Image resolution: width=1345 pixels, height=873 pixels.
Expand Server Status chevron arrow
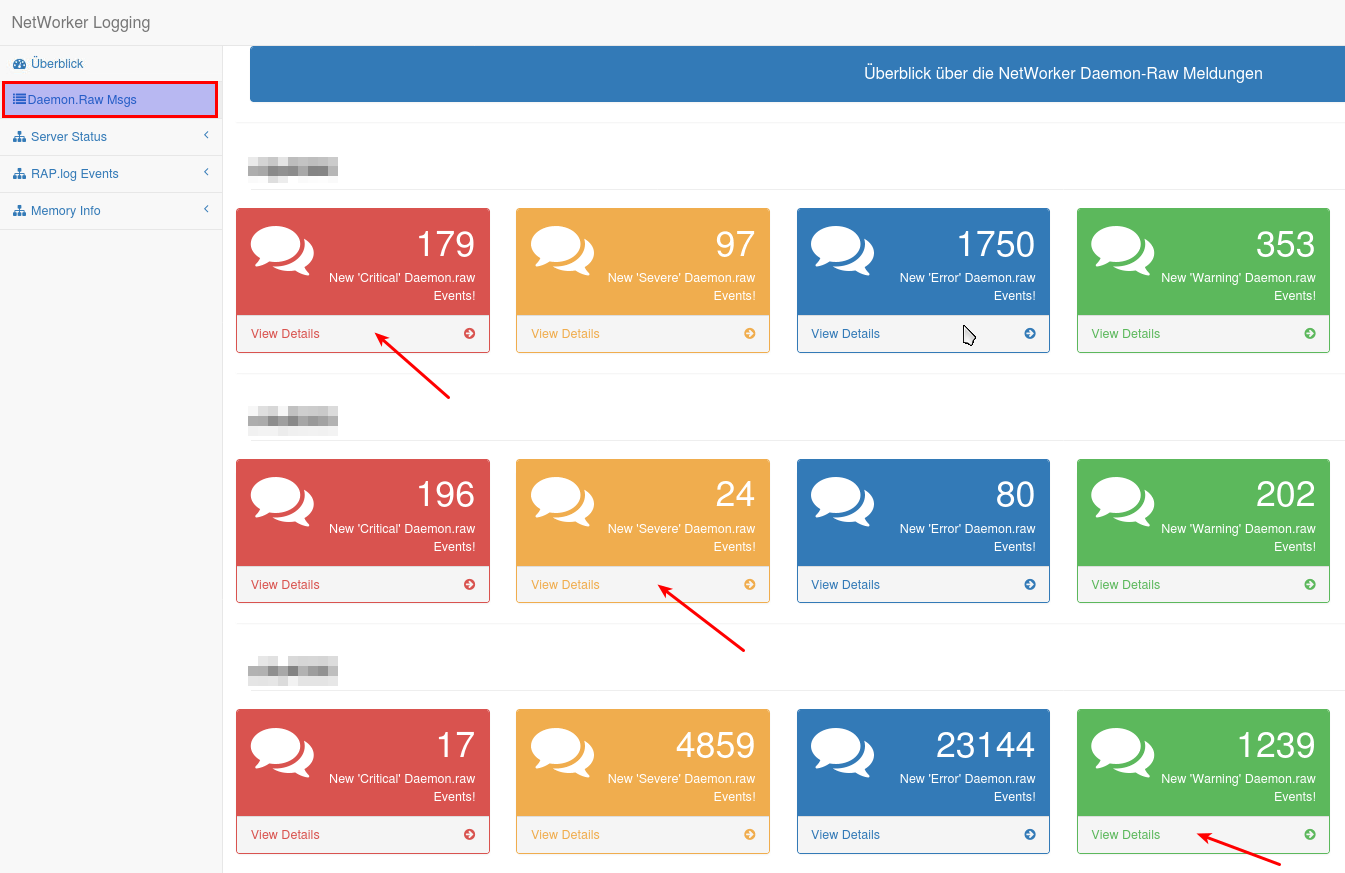point(206,135)
